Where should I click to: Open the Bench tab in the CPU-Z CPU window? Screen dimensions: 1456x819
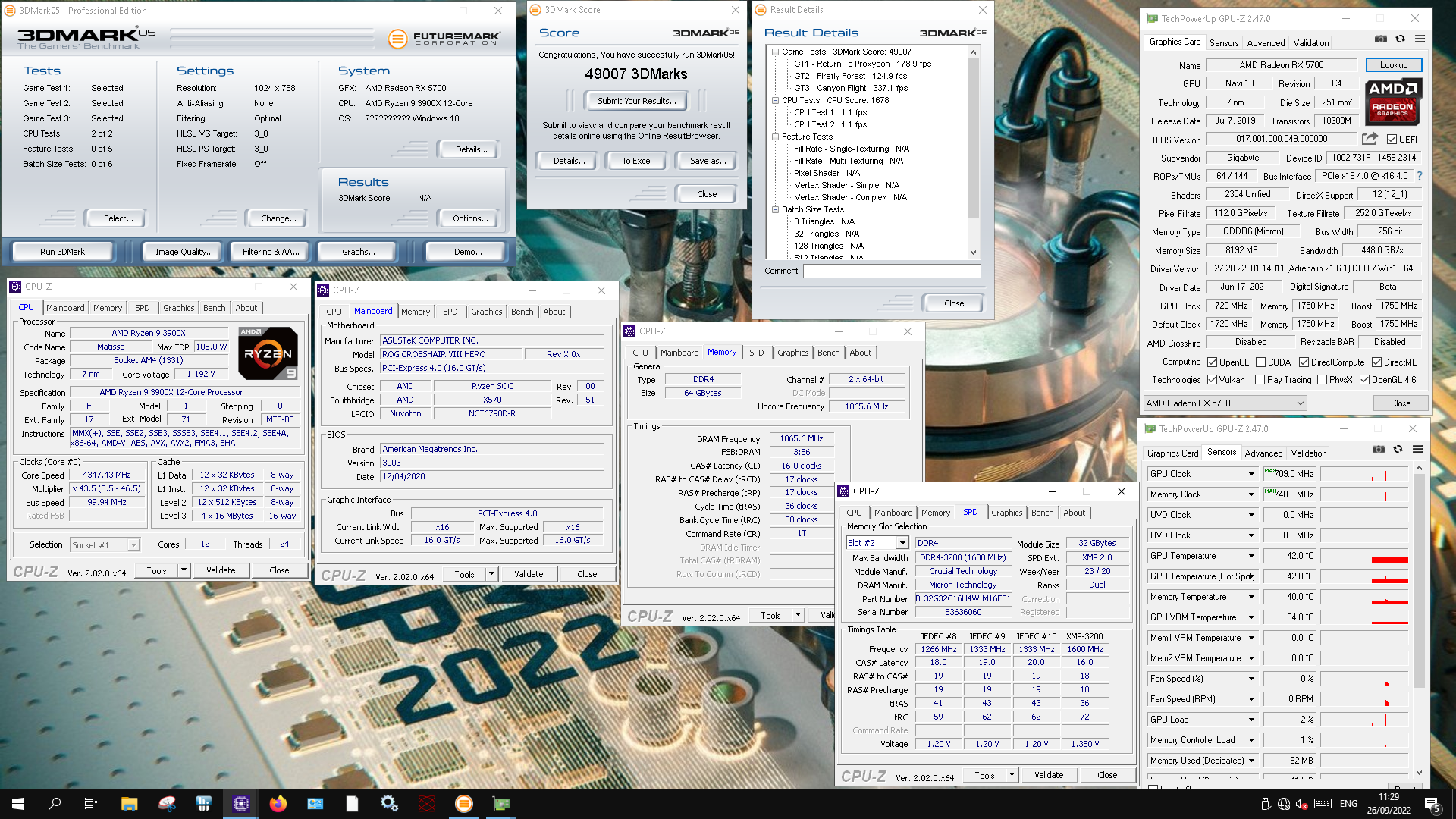pyautogui.click(x=214, y=308)
